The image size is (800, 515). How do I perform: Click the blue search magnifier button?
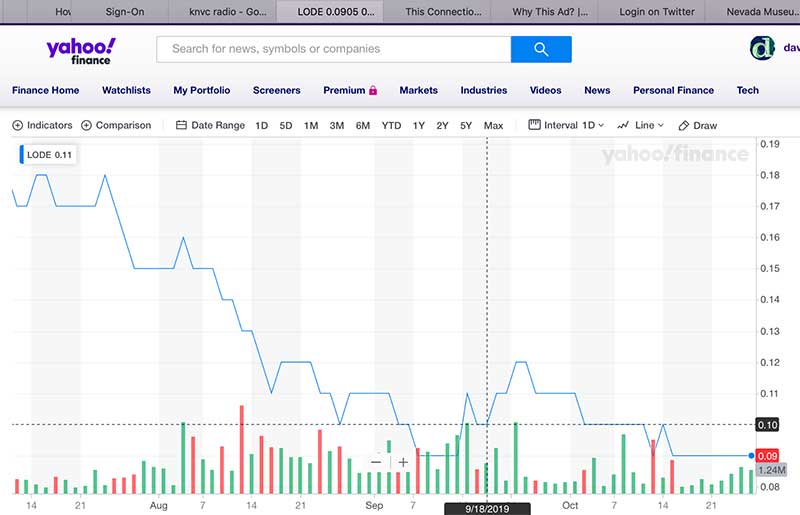pos(541,49)
